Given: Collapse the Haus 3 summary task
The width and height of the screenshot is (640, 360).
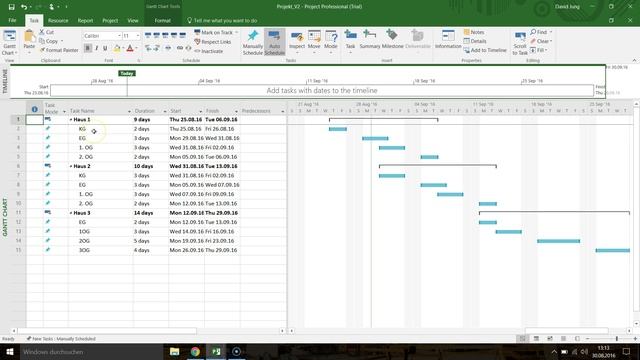Looking at the screenshot, I should click(71, 213).
